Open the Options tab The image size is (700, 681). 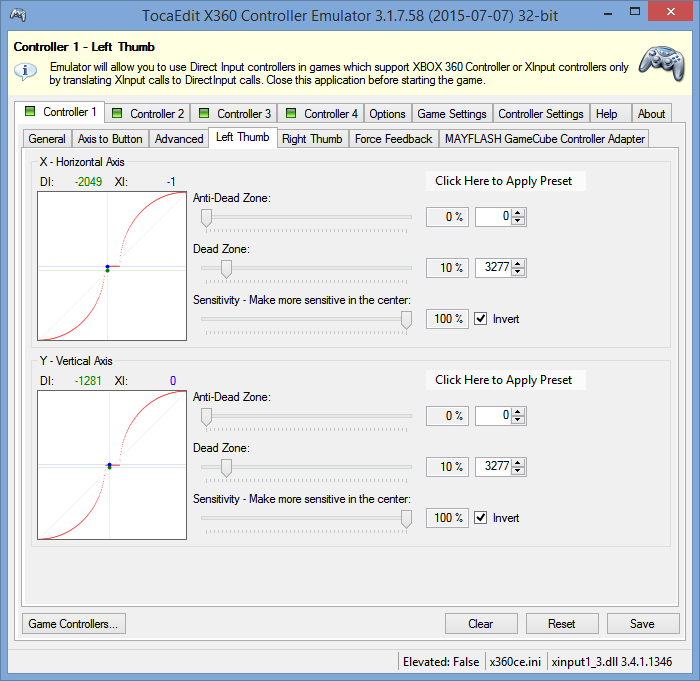pos(387,114)
